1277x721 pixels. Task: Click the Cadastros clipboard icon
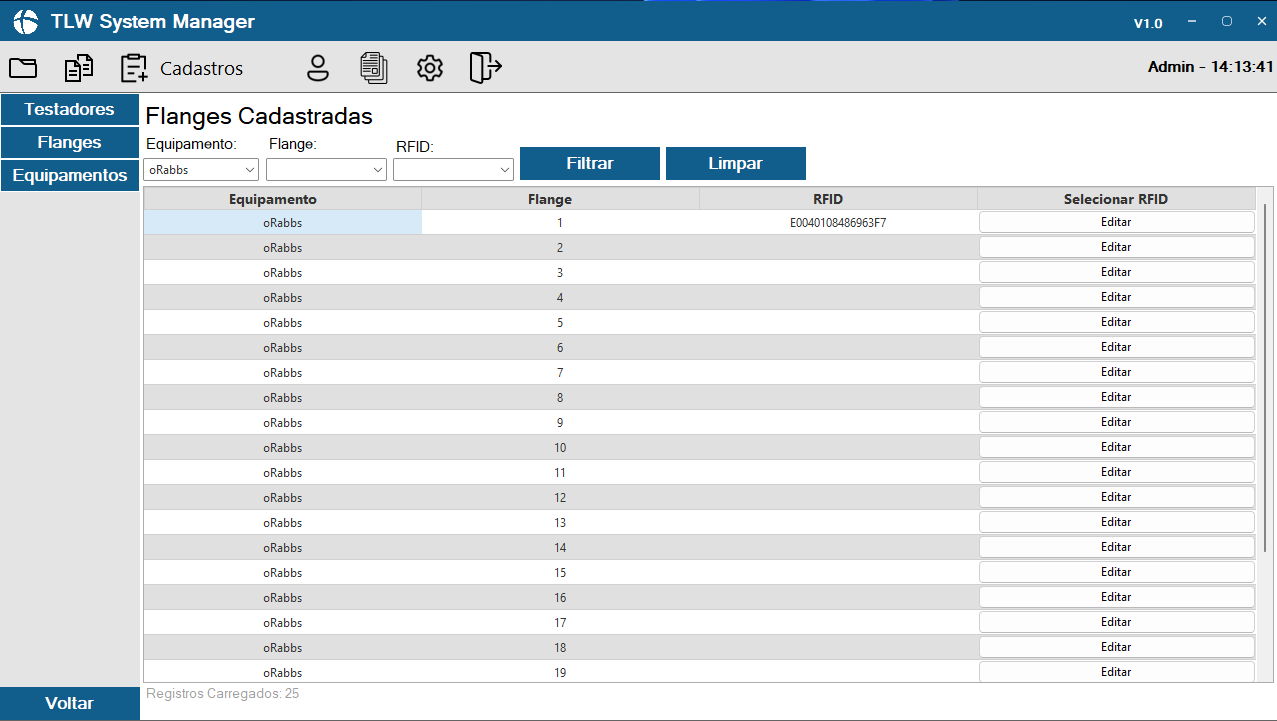click(133, 68)
